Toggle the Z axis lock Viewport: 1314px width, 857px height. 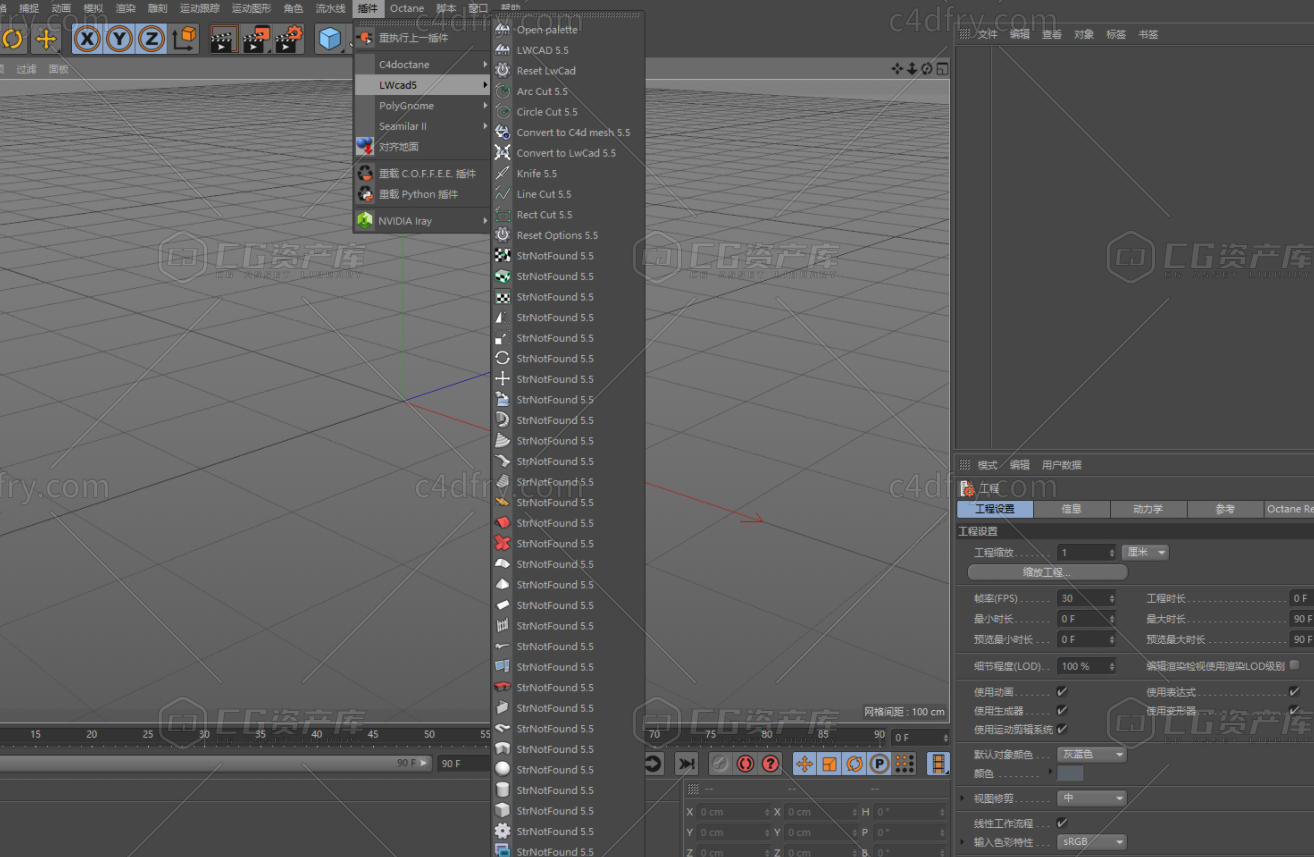coord(151,39)
